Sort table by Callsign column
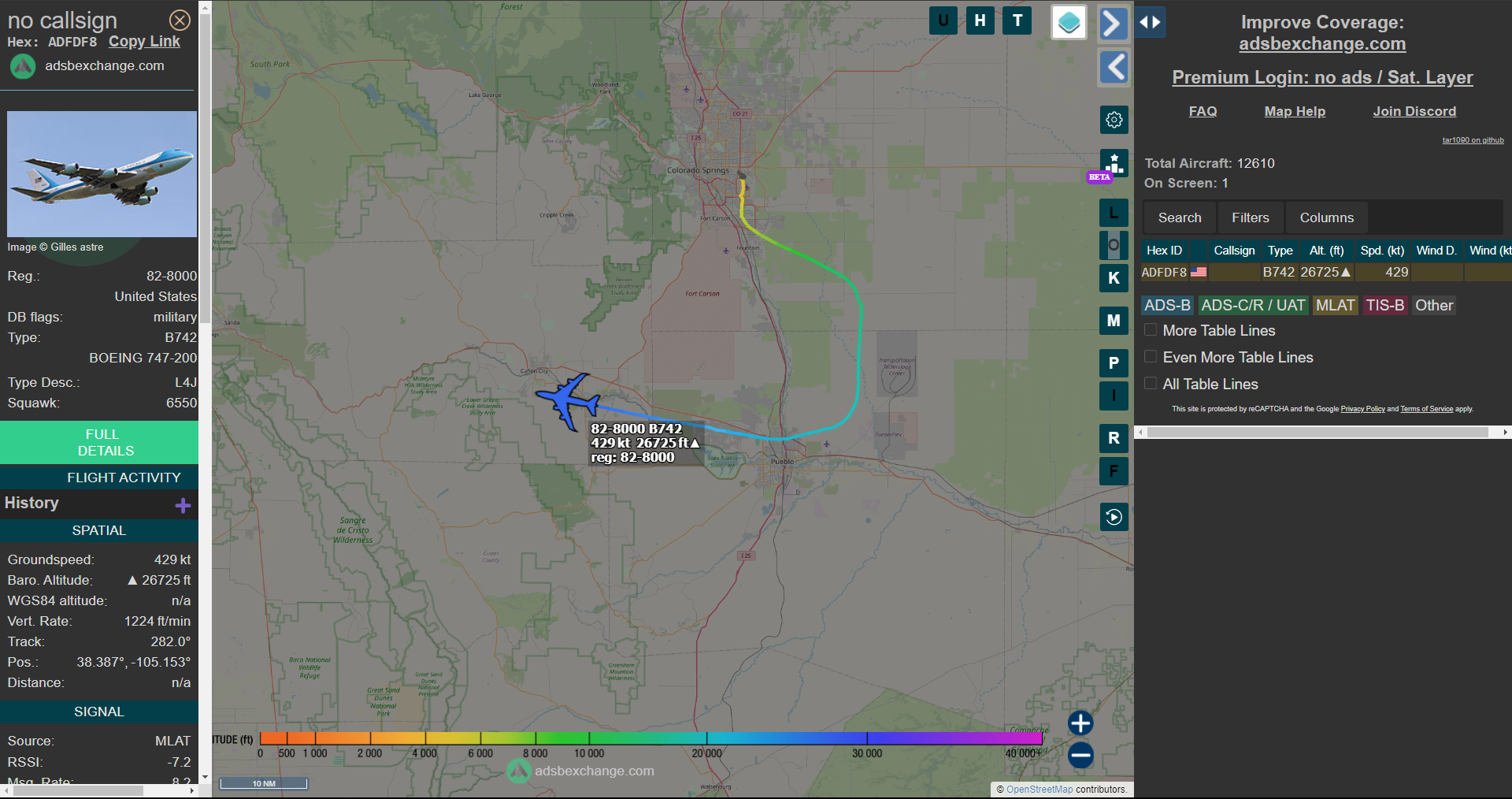 click(1234, 251)
